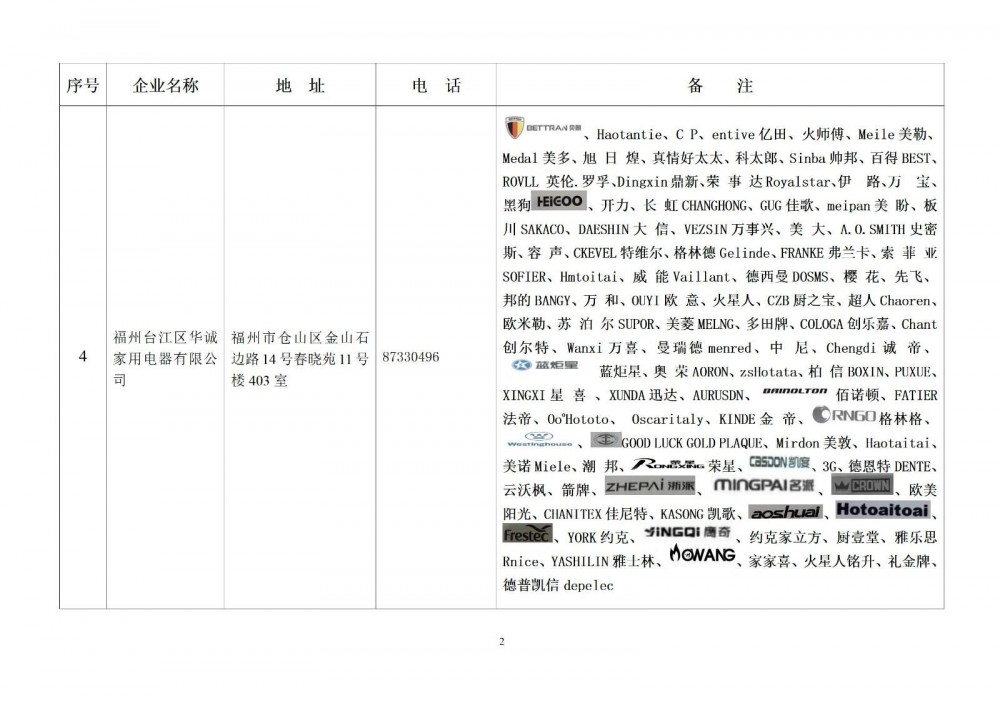The image size is (1000, 706).
Task: Select the Westinghouse logo
Action: (x=540, y=440)
